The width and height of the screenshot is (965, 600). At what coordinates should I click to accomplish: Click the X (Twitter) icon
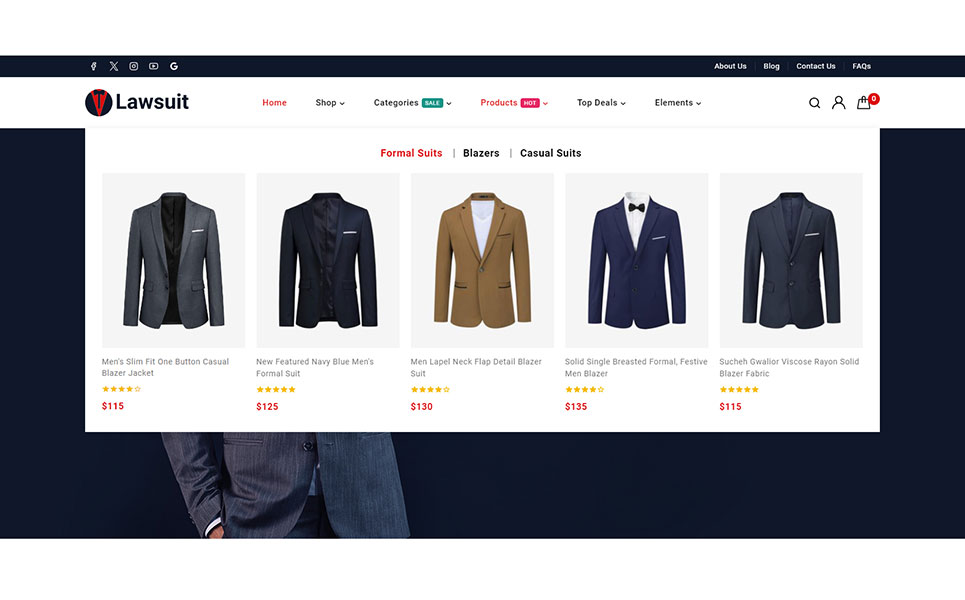tap(114, 66)
